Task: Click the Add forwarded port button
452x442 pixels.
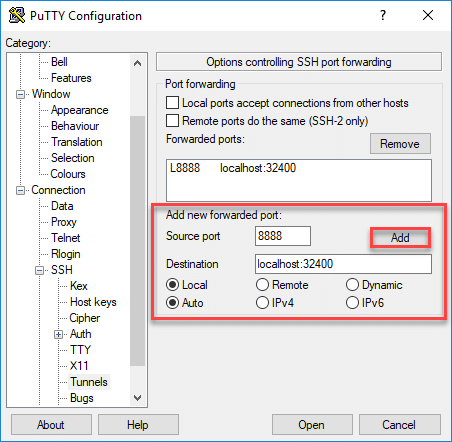Action: (400, 238)
